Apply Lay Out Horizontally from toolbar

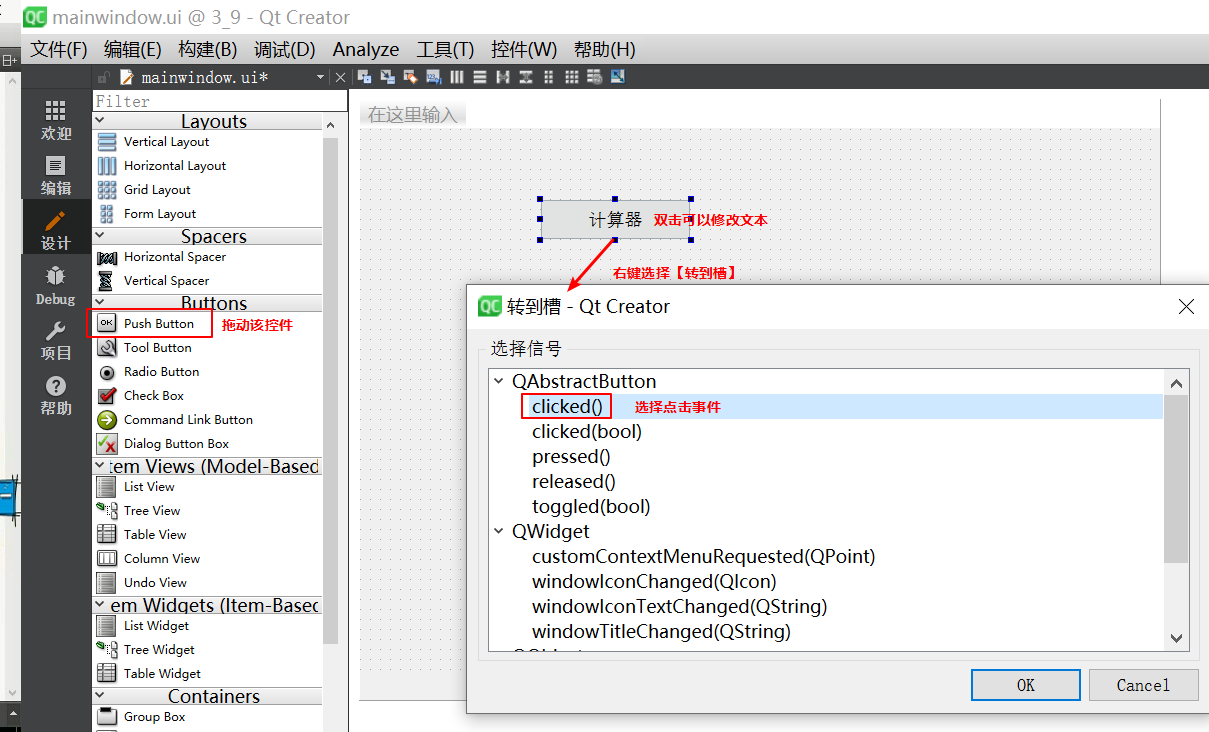(x=457, y=77)
